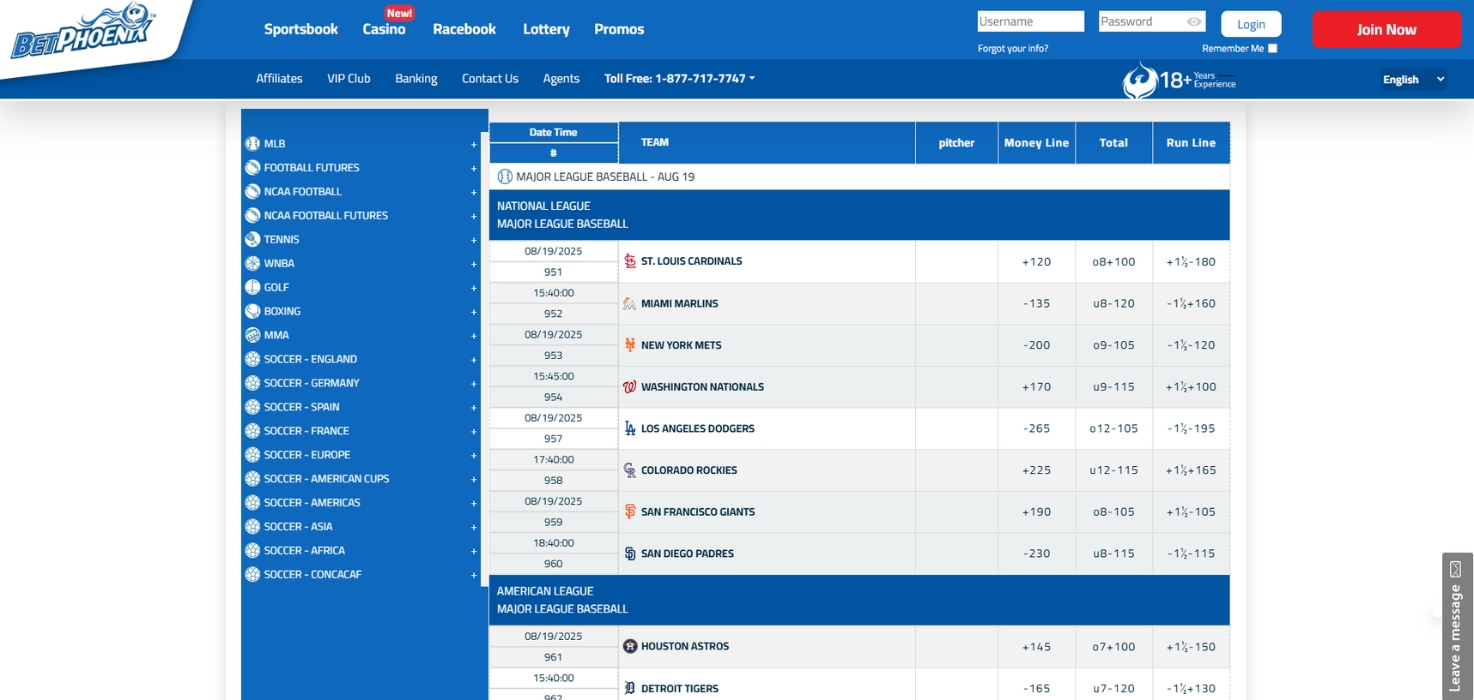Click the Password input field
1474x700 pixels.
pos(1152,21)
